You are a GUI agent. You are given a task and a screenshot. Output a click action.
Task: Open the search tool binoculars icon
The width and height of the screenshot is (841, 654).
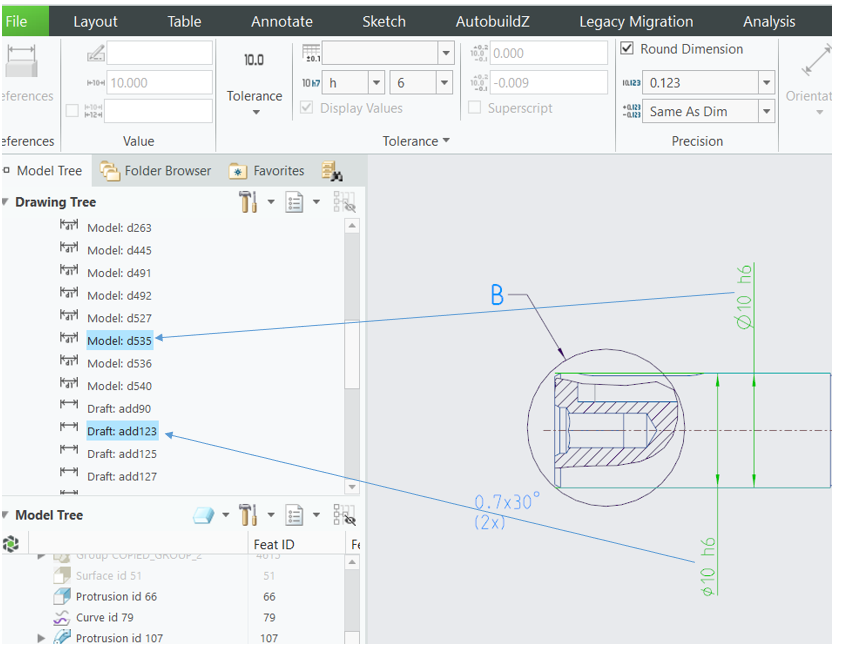pos(332,172)
